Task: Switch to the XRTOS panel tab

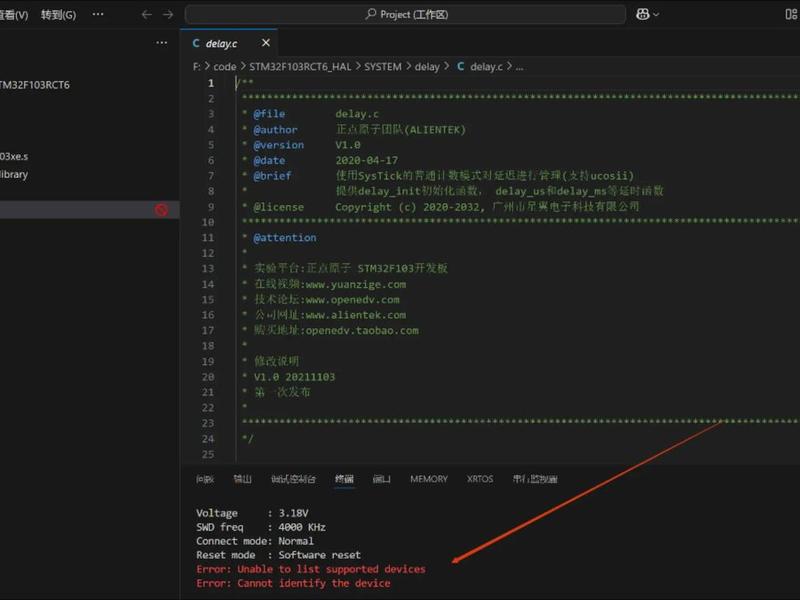Action: pyautogui.click(x=480, y=479)
